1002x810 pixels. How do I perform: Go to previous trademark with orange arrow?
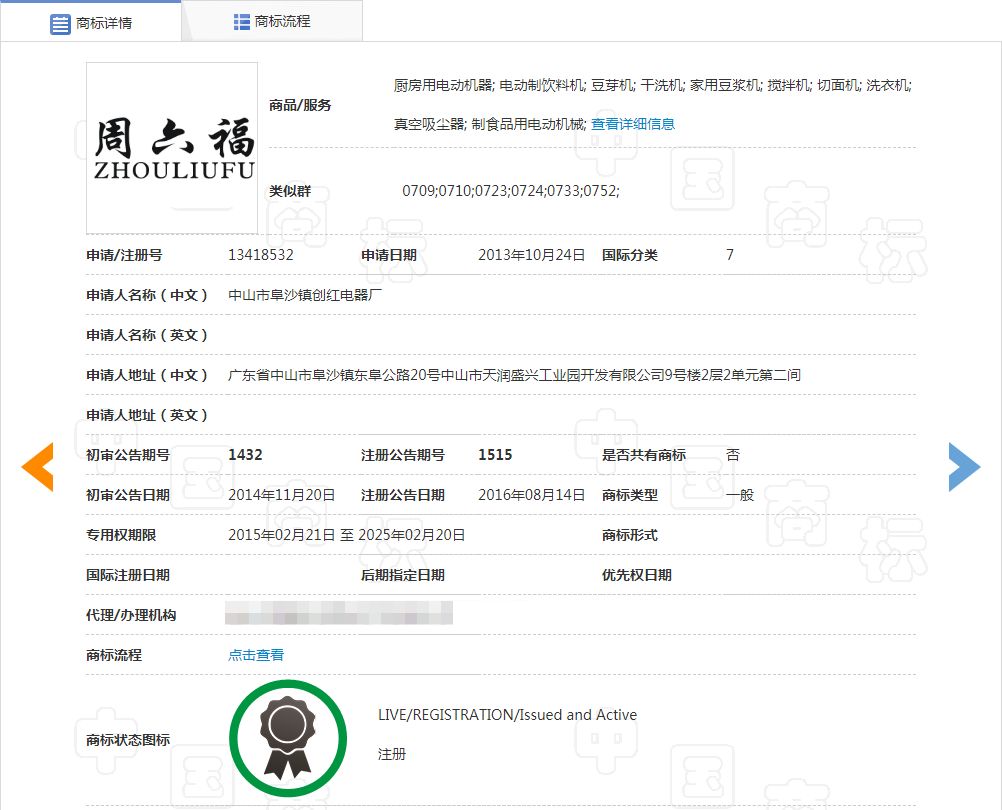coord(38,467)
